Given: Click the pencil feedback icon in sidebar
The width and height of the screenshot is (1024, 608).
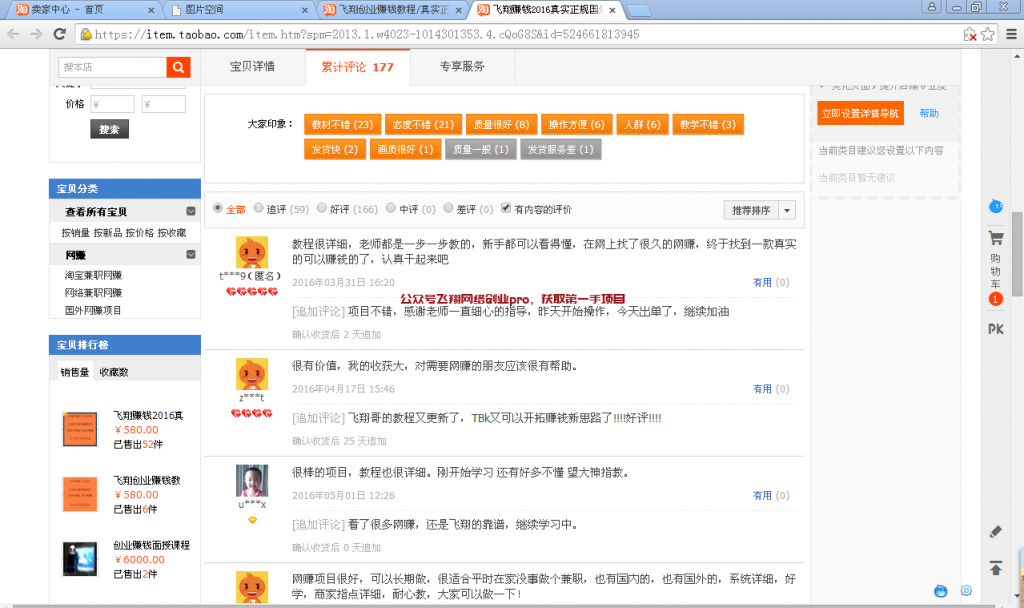Looking at the screenshot, I should [996, 531].
